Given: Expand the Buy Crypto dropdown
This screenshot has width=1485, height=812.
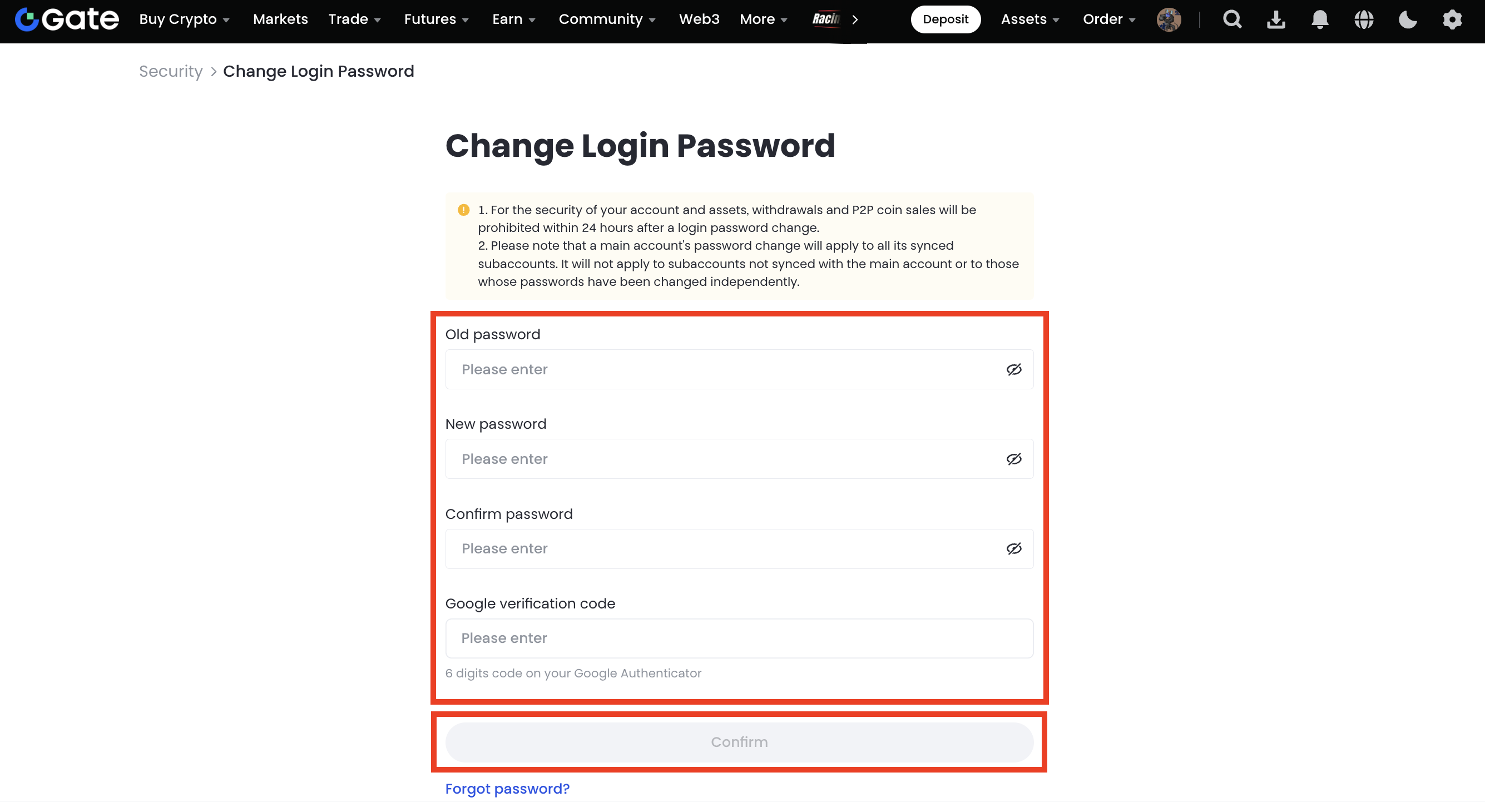Looking at the screenshot, I should point(184,19).
